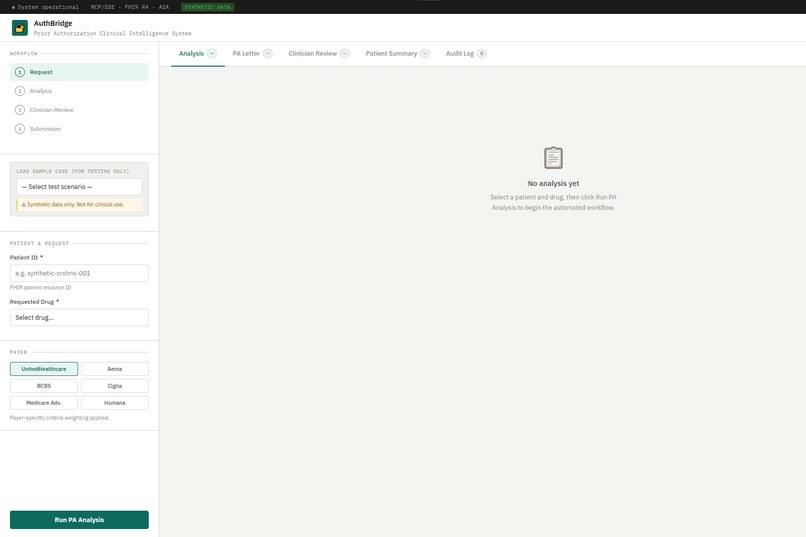This screenshot has width=806, height=537.
Task: Click 'FHIR patient resource ID' hint text
Action: (41, 288)
